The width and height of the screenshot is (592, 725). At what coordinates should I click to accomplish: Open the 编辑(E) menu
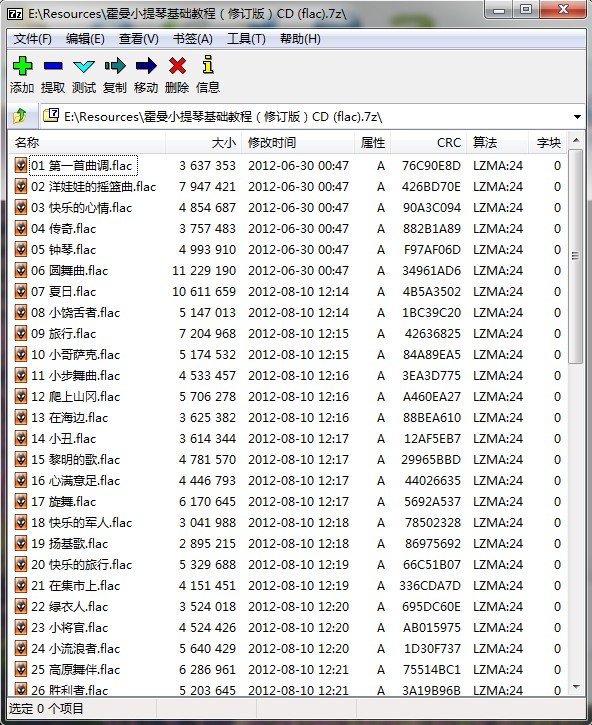tap(85, 39)
